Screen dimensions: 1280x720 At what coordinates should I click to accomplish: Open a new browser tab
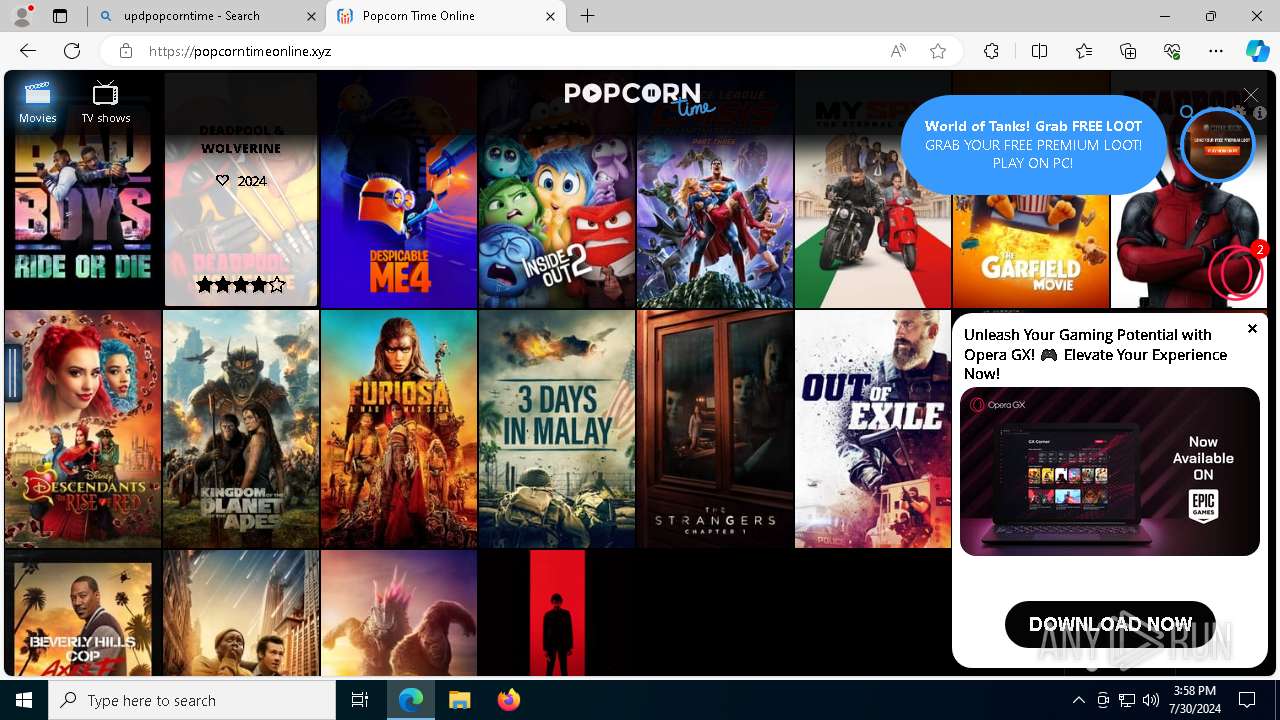[x=588, y=16]
